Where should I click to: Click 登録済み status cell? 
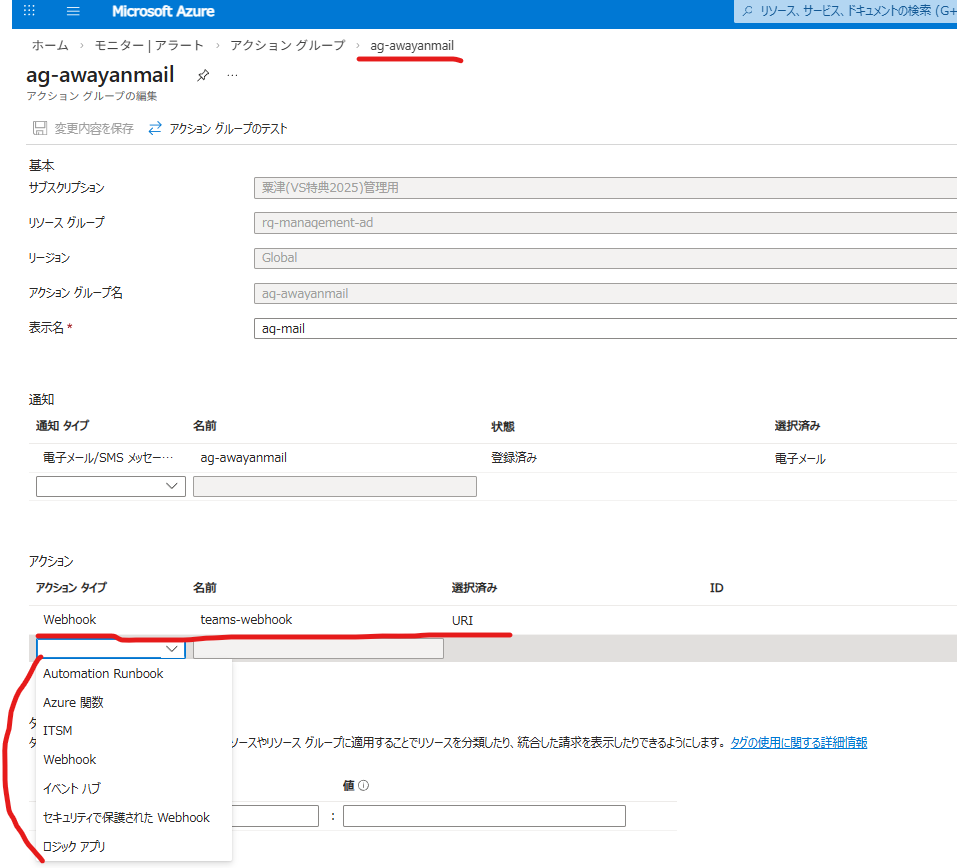pyautogui.click(x=514, y=457)
